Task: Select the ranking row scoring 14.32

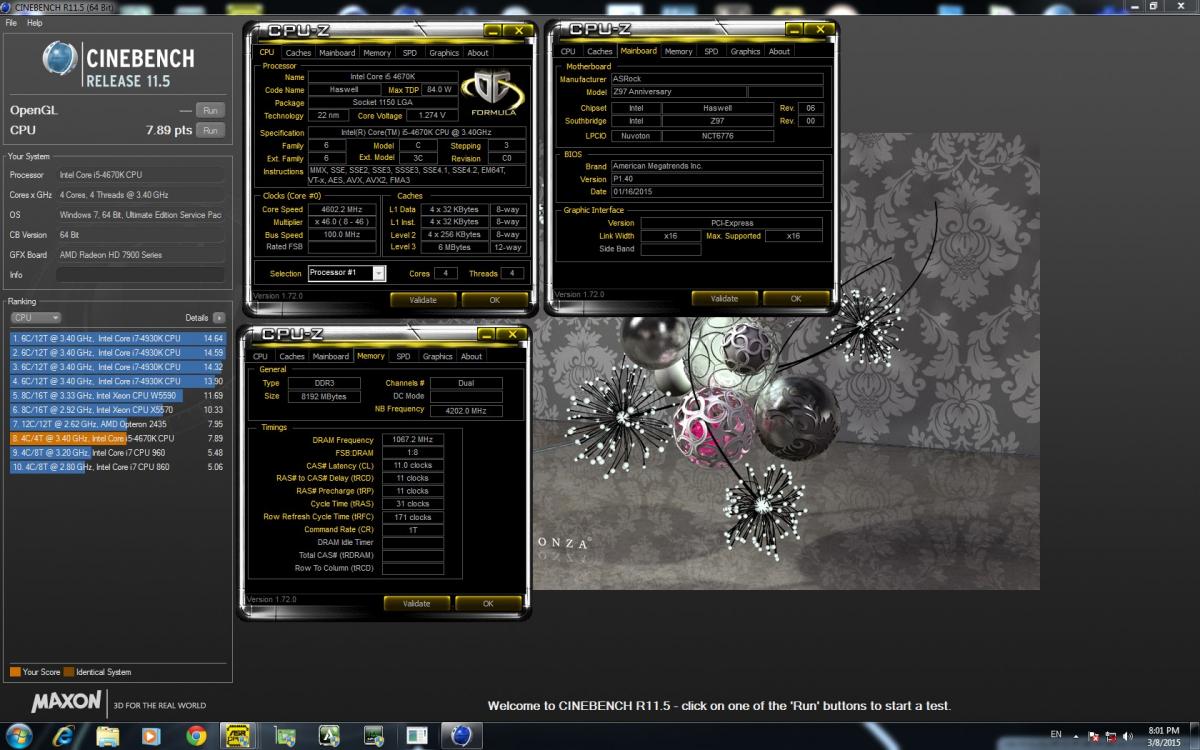Action: pos(118,367)
